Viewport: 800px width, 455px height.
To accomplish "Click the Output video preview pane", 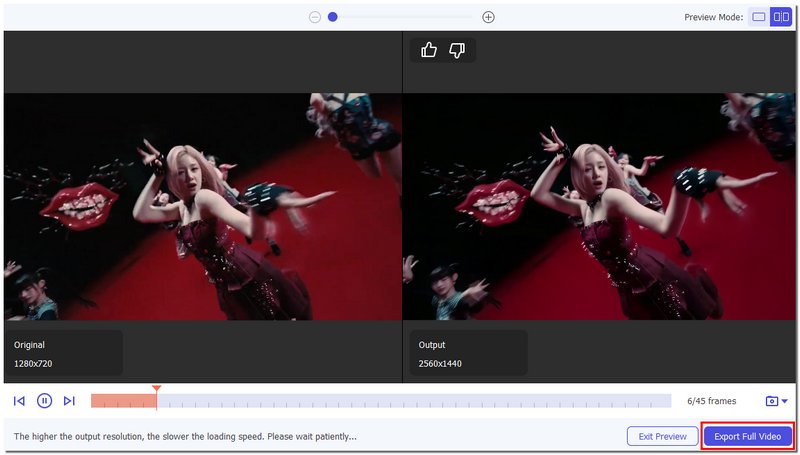I will click(600, 207).
